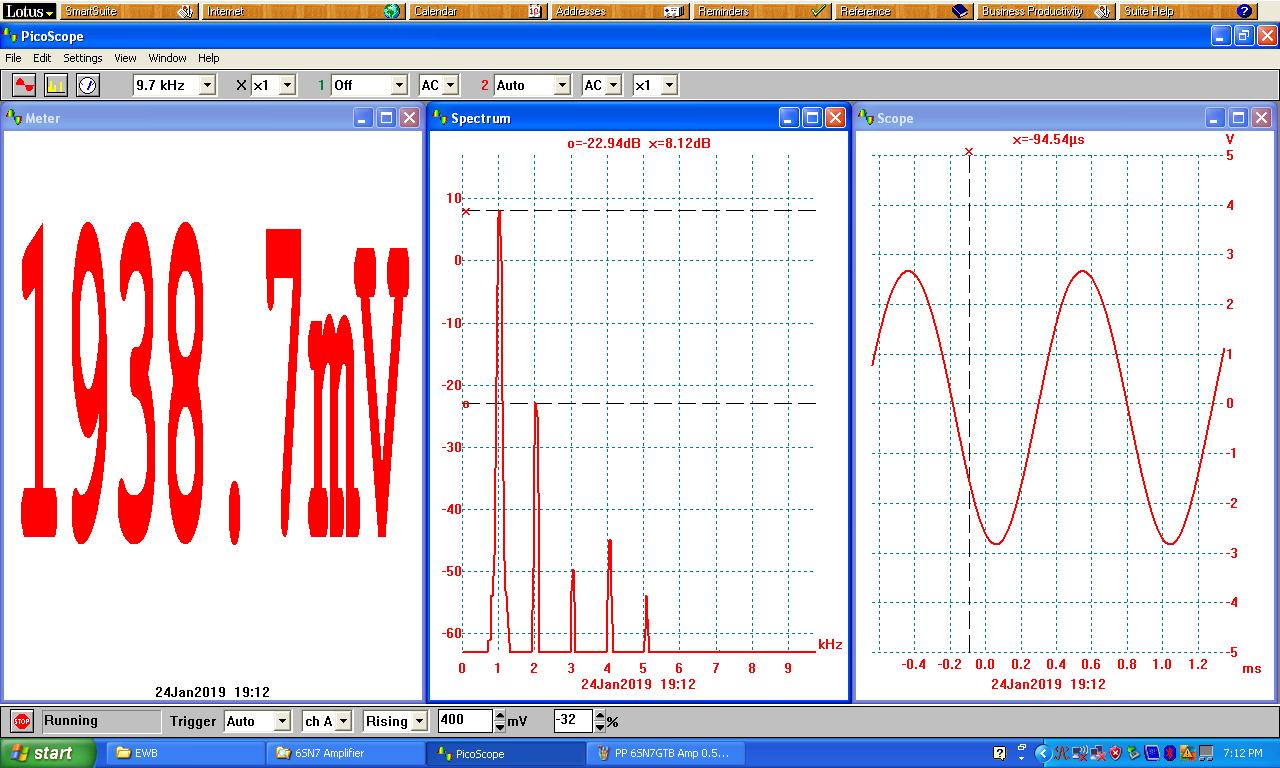
Task: Click the 1938.7mV meter reading
Action: pos(215,385)
